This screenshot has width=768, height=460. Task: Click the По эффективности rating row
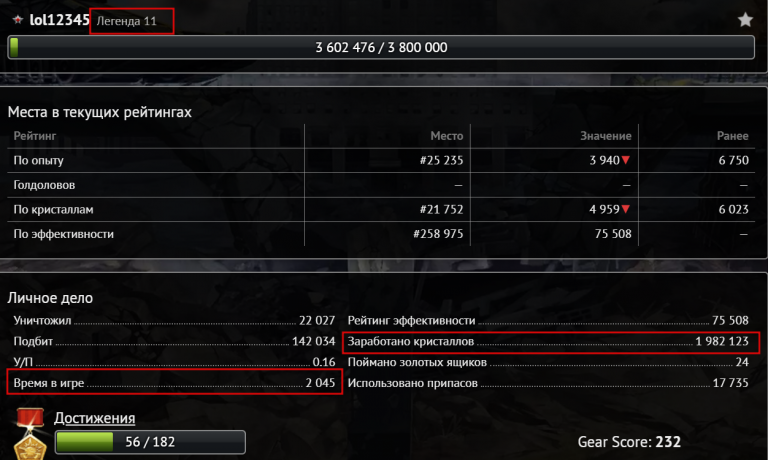pos(381,234)
